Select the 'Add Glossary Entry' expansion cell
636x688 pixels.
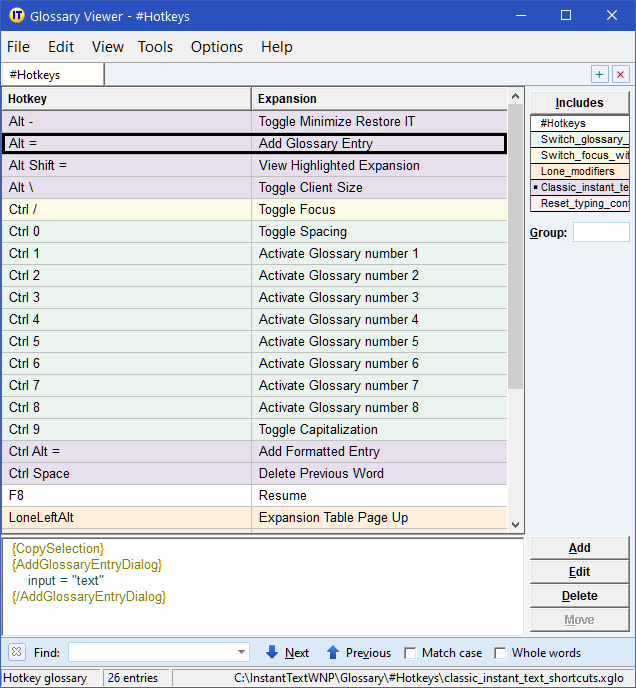[380, 143]
